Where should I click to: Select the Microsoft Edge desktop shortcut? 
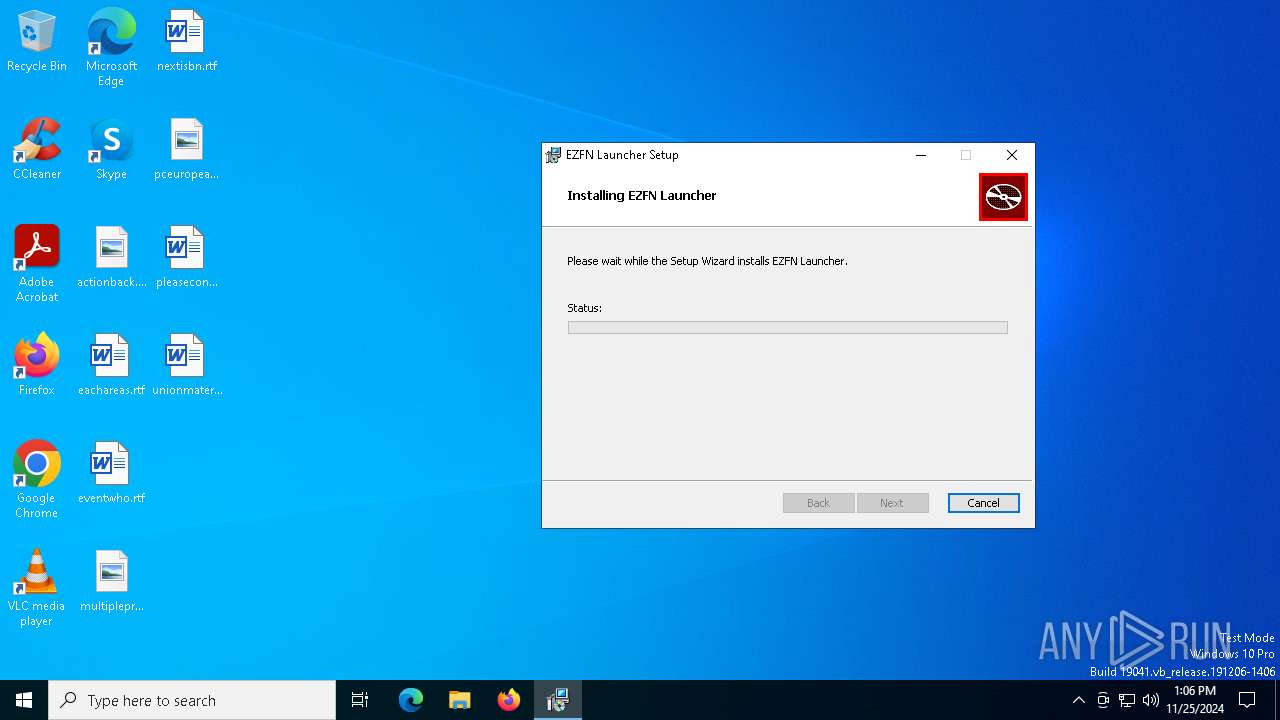tap(111, 48)
